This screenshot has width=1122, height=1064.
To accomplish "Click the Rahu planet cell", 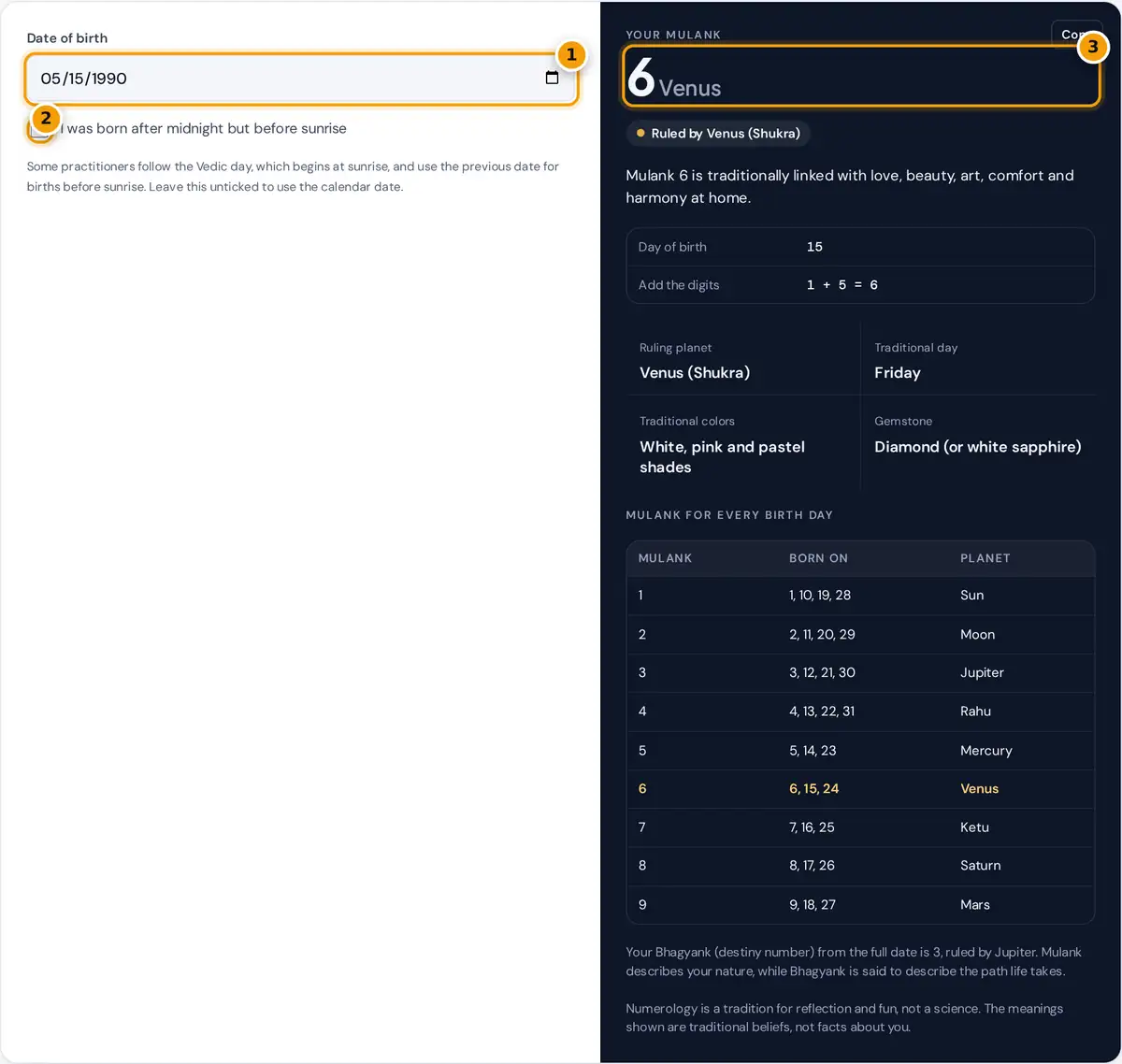I will pos(975,712).
